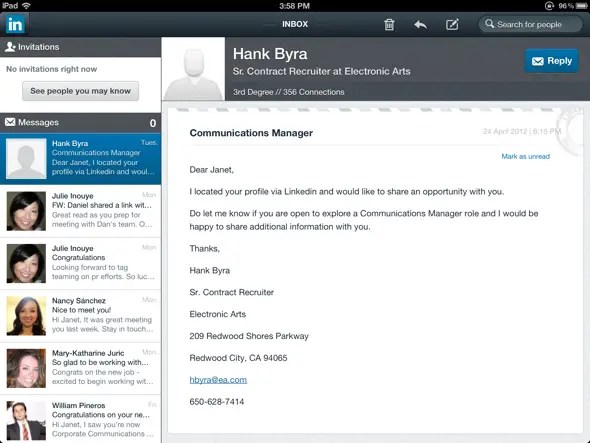
Task: Tap William Pineros's profile photo
Action: (26, 420)
